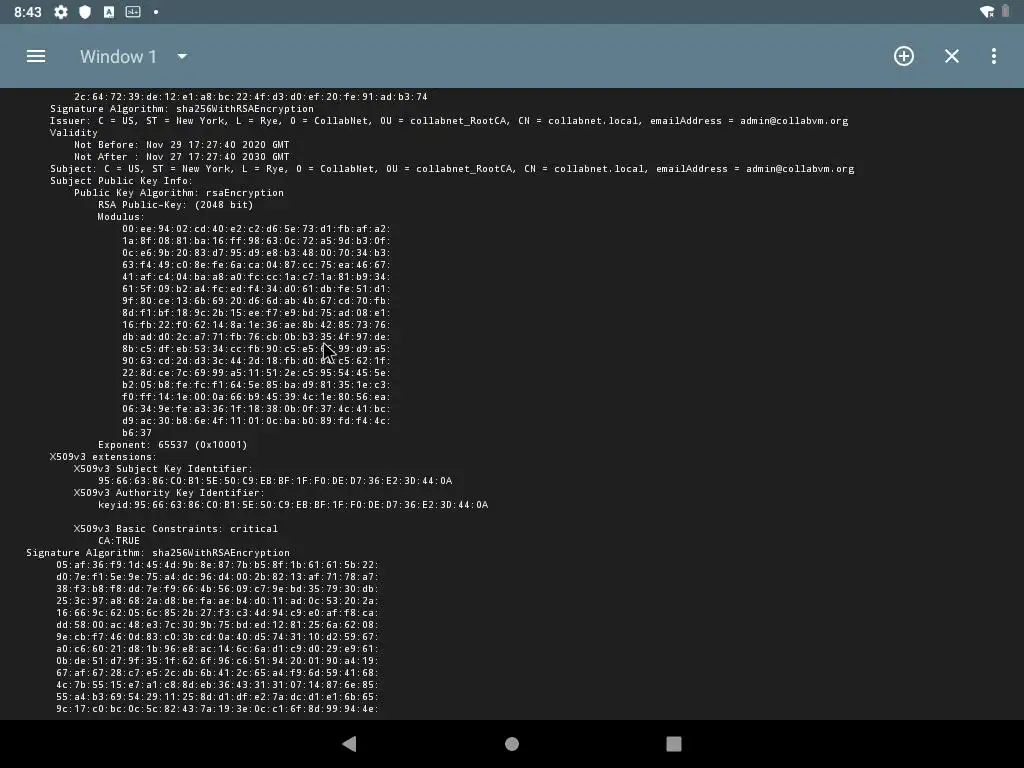This screenshot has height=768, width=1024.
Task: Click the clock time 8:43
Action: [27, 12]
